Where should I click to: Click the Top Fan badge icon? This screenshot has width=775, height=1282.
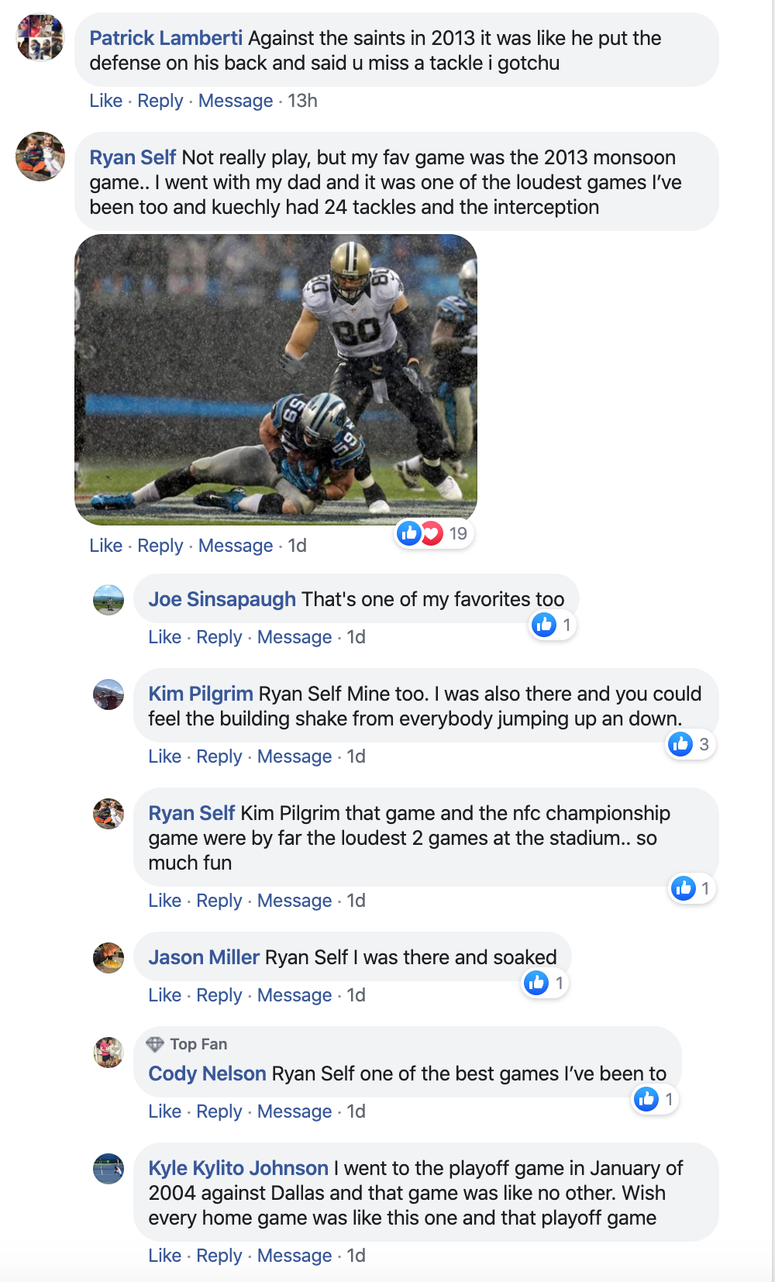pos(155,1044)
